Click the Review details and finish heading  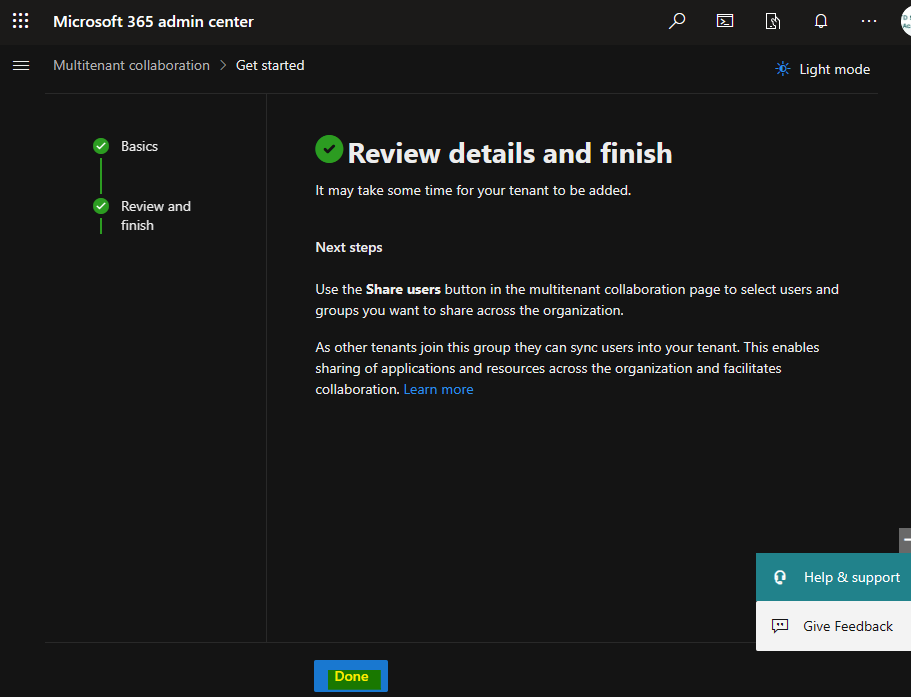pyautogui.click(x=510, y=153)
